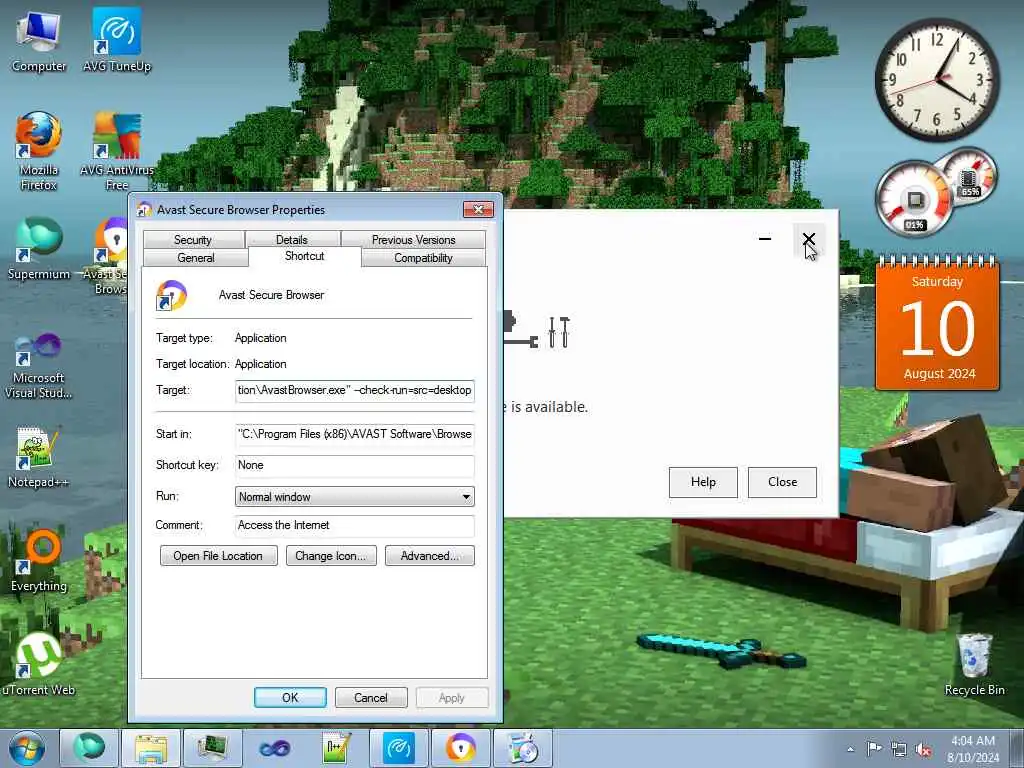
Task: Cancel the Properties dialog
Action: (x=371, y=697)
